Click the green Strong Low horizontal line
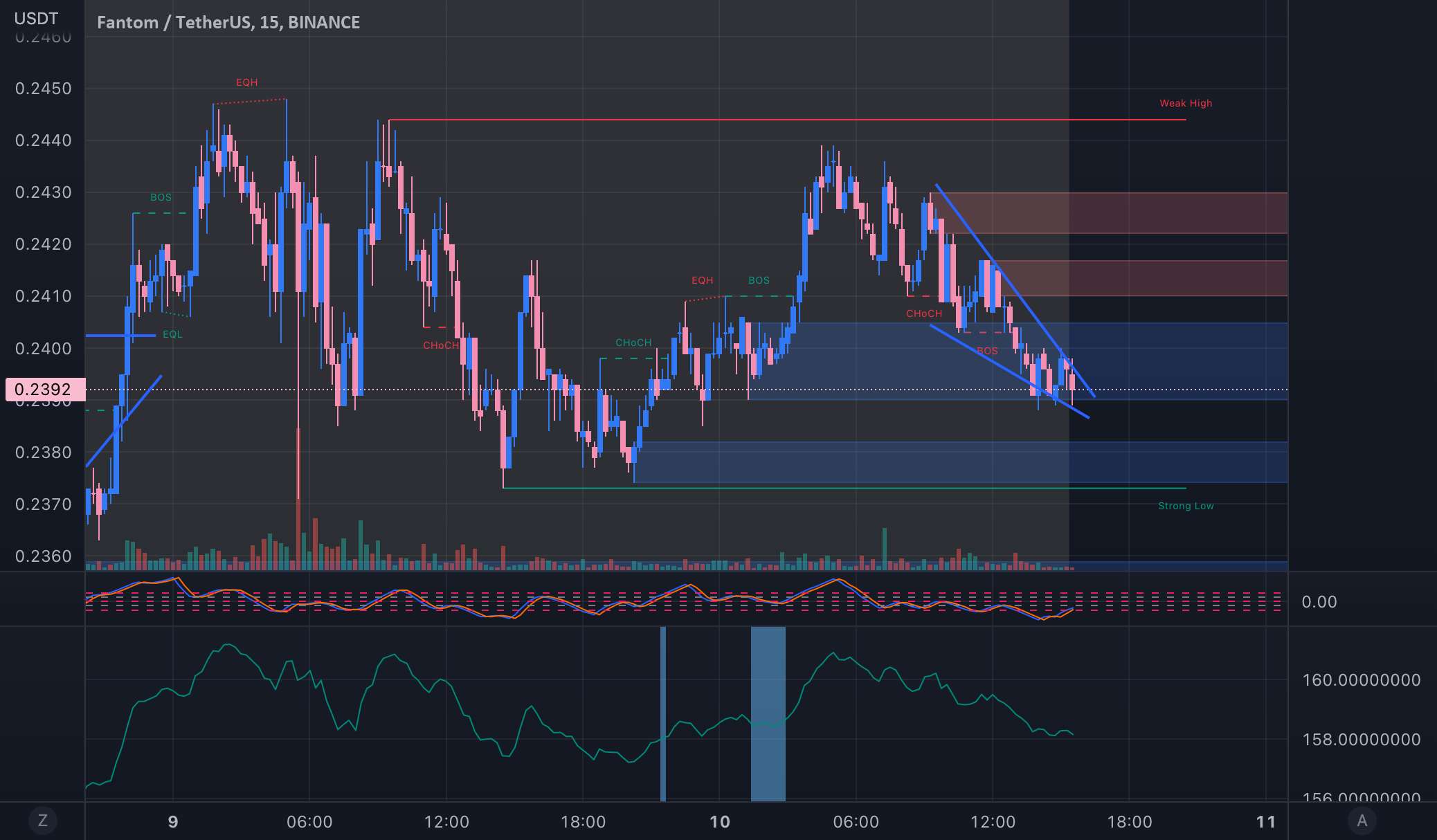1437x840 pixels. pyautogui.click(x=844, y=489)
